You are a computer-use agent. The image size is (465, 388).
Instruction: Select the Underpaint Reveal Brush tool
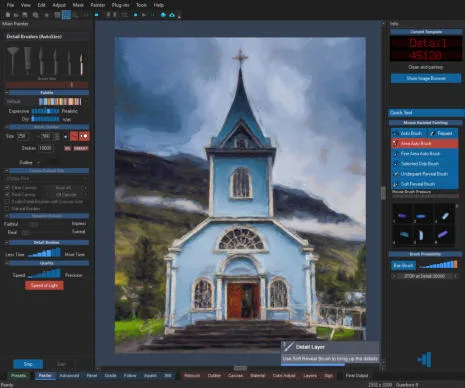tap(425, 174)
